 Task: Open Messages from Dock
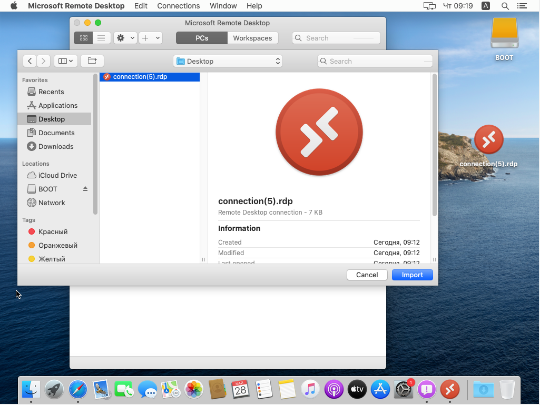pyautogui.click(x=147, y=390)
